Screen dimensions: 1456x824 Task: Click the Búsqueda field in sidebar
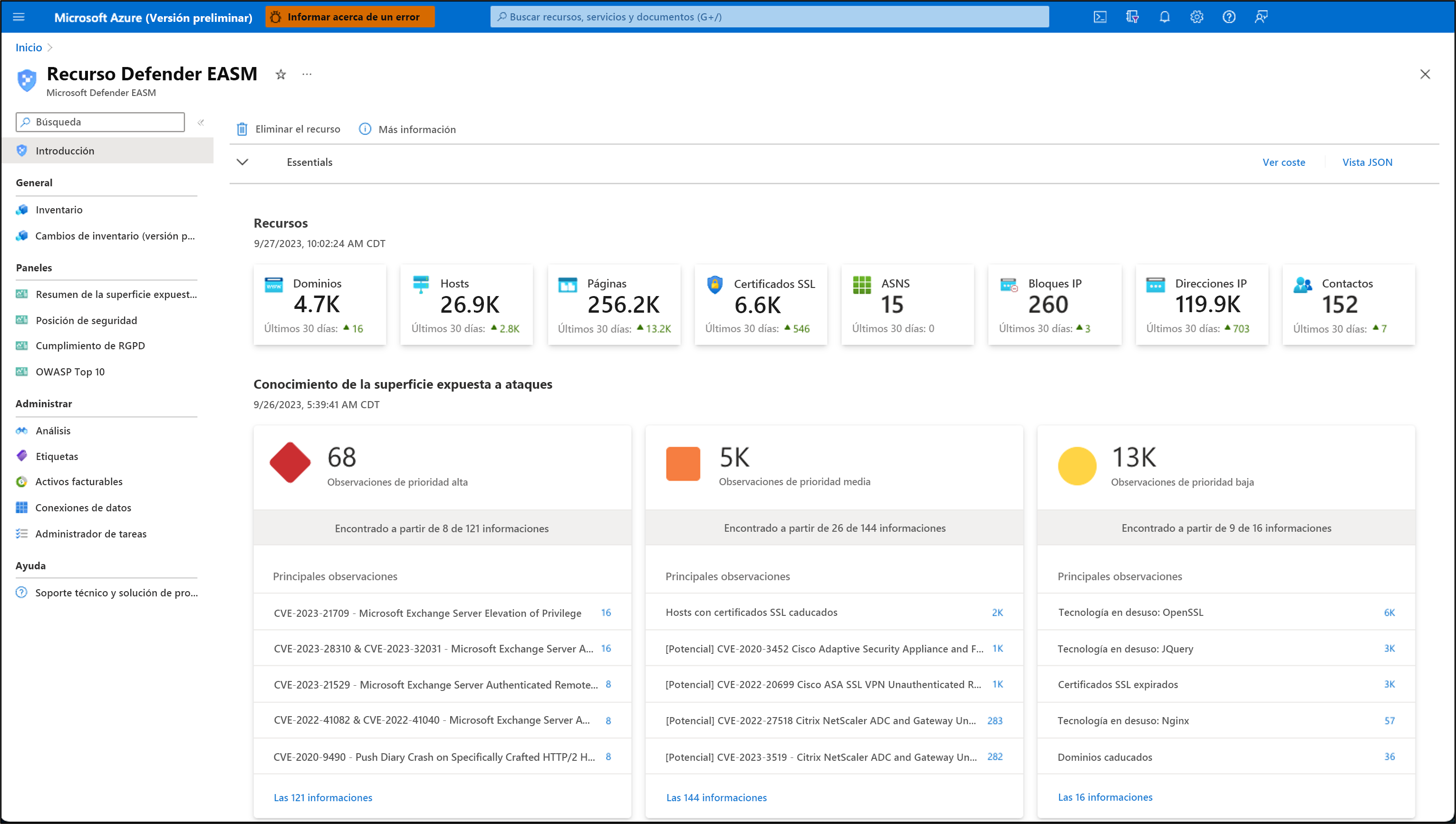point(100,122)
